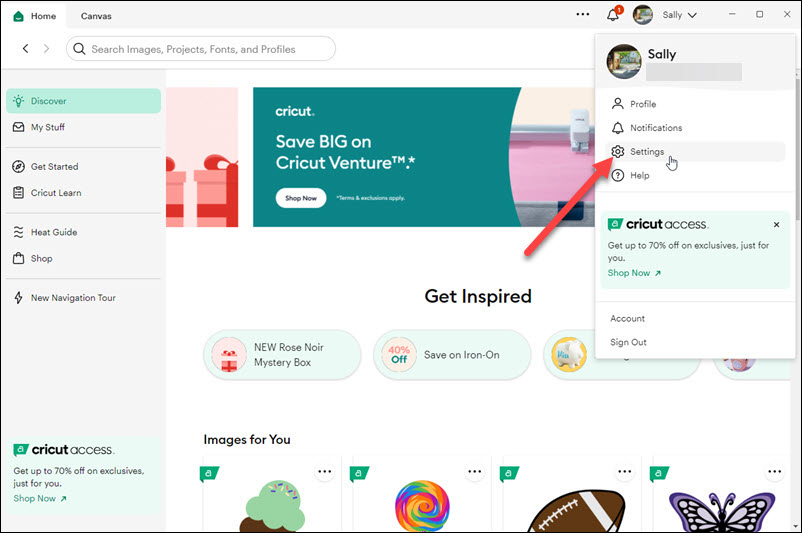
Task: Open Cricut Learn in the sidebar
Action: click(x=56, y=193)
